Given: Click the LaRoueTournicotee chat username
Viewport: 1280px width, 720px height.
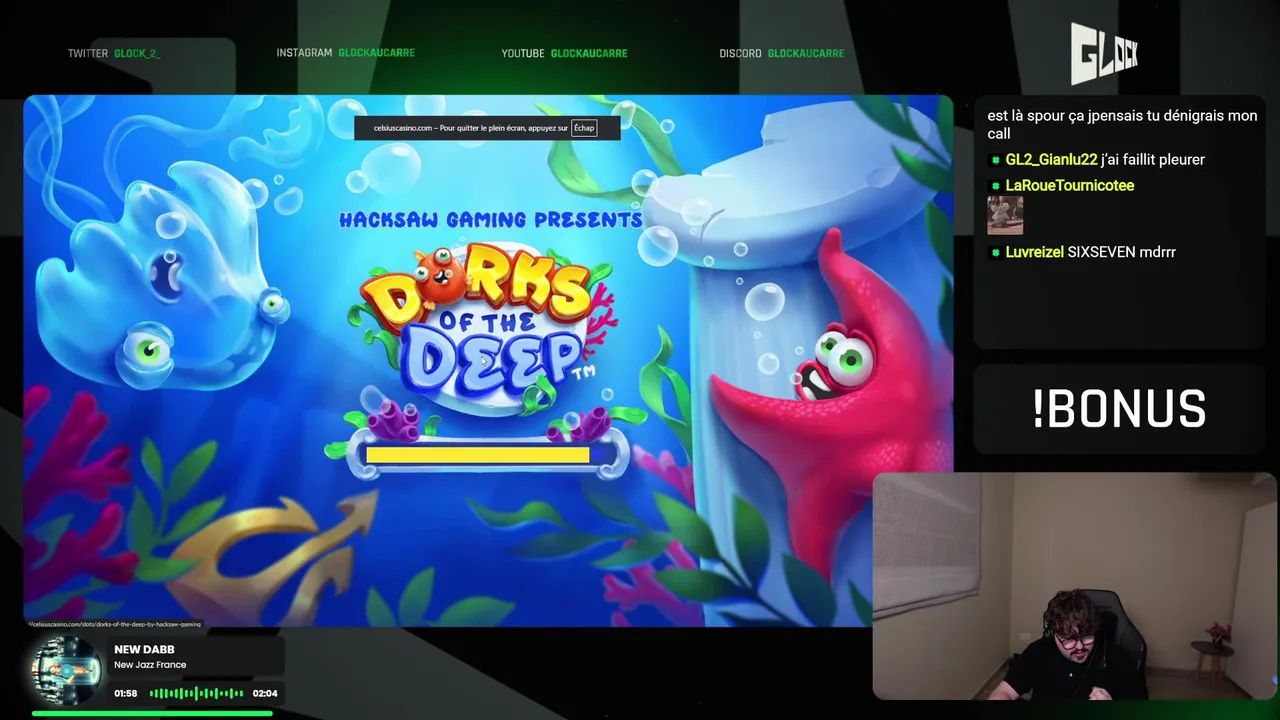Looking at the screenshot, I should point(1069,186).
